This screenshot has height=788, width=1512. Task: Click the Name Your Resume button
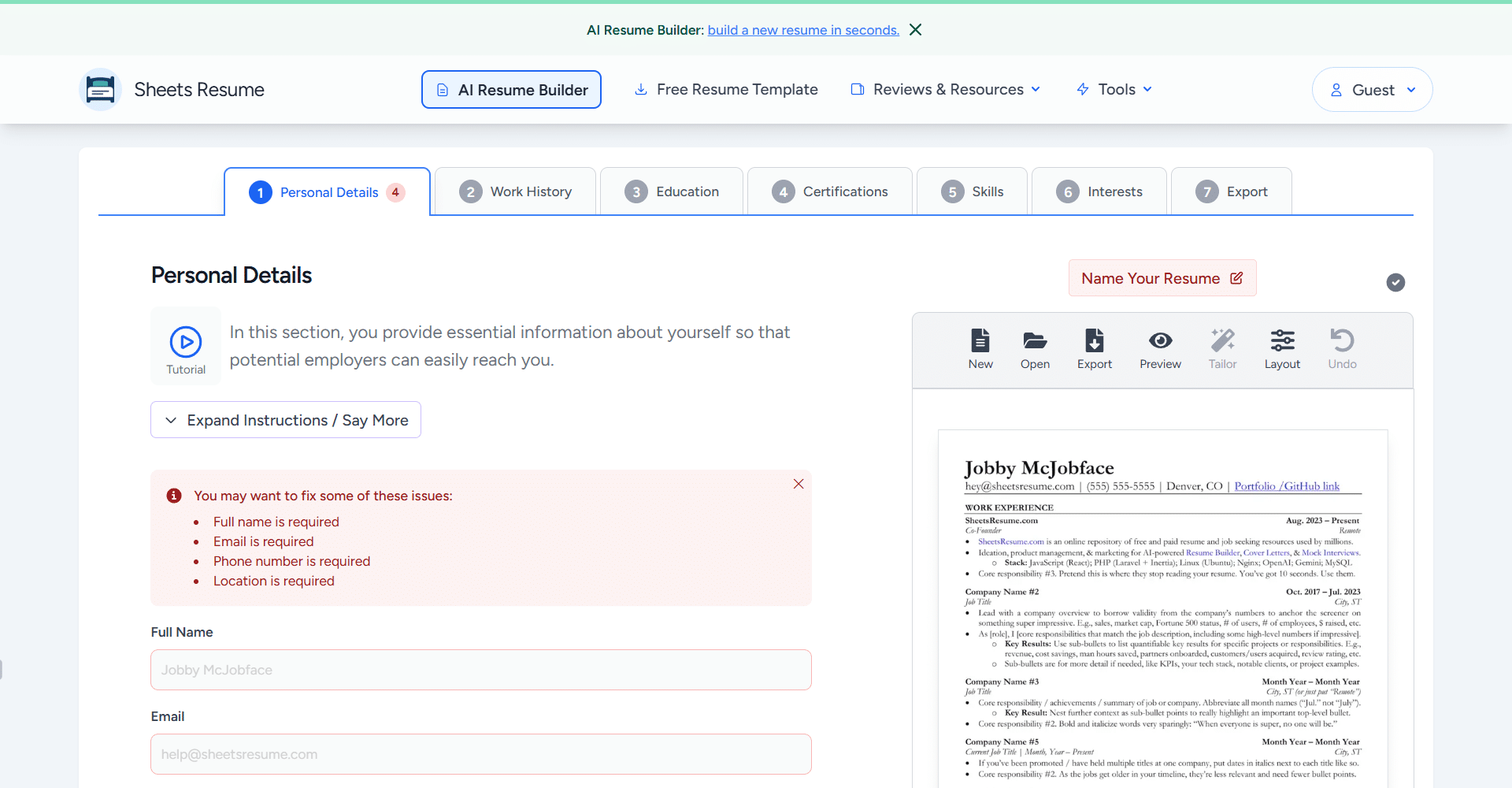1162,278
